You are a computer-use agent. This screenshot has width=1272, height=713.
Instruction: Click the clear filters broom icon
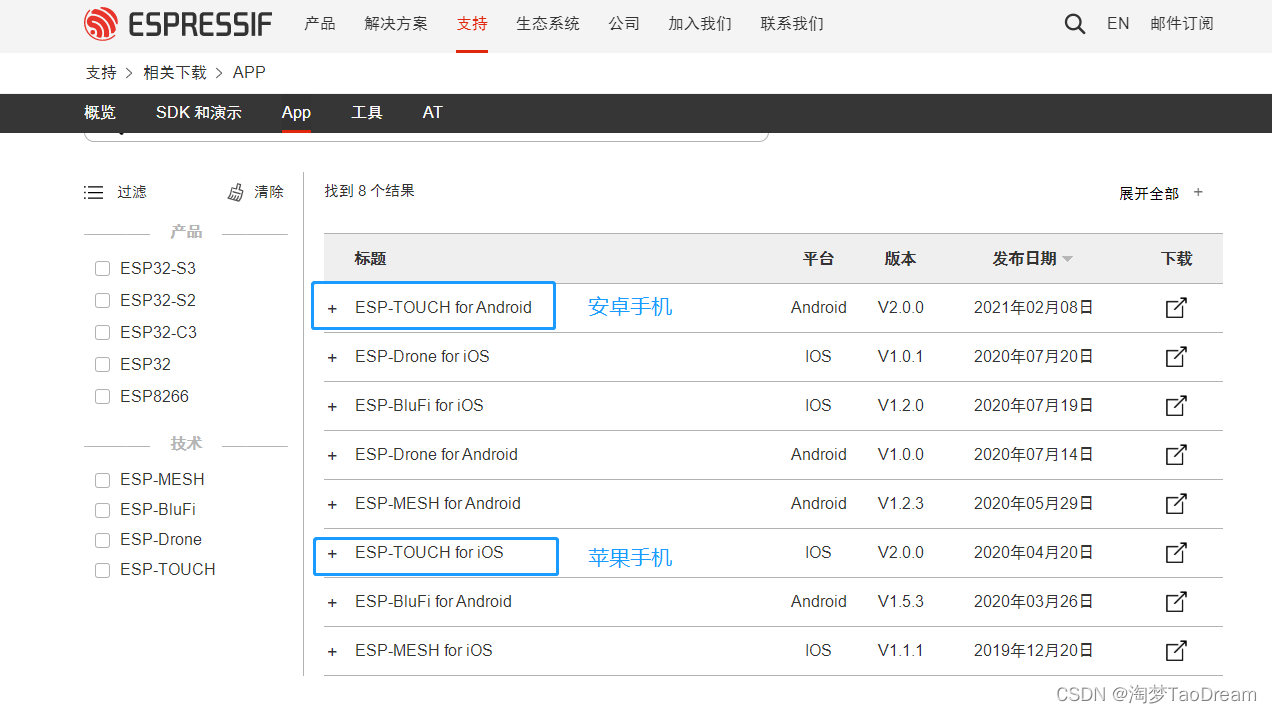[236, 192]
